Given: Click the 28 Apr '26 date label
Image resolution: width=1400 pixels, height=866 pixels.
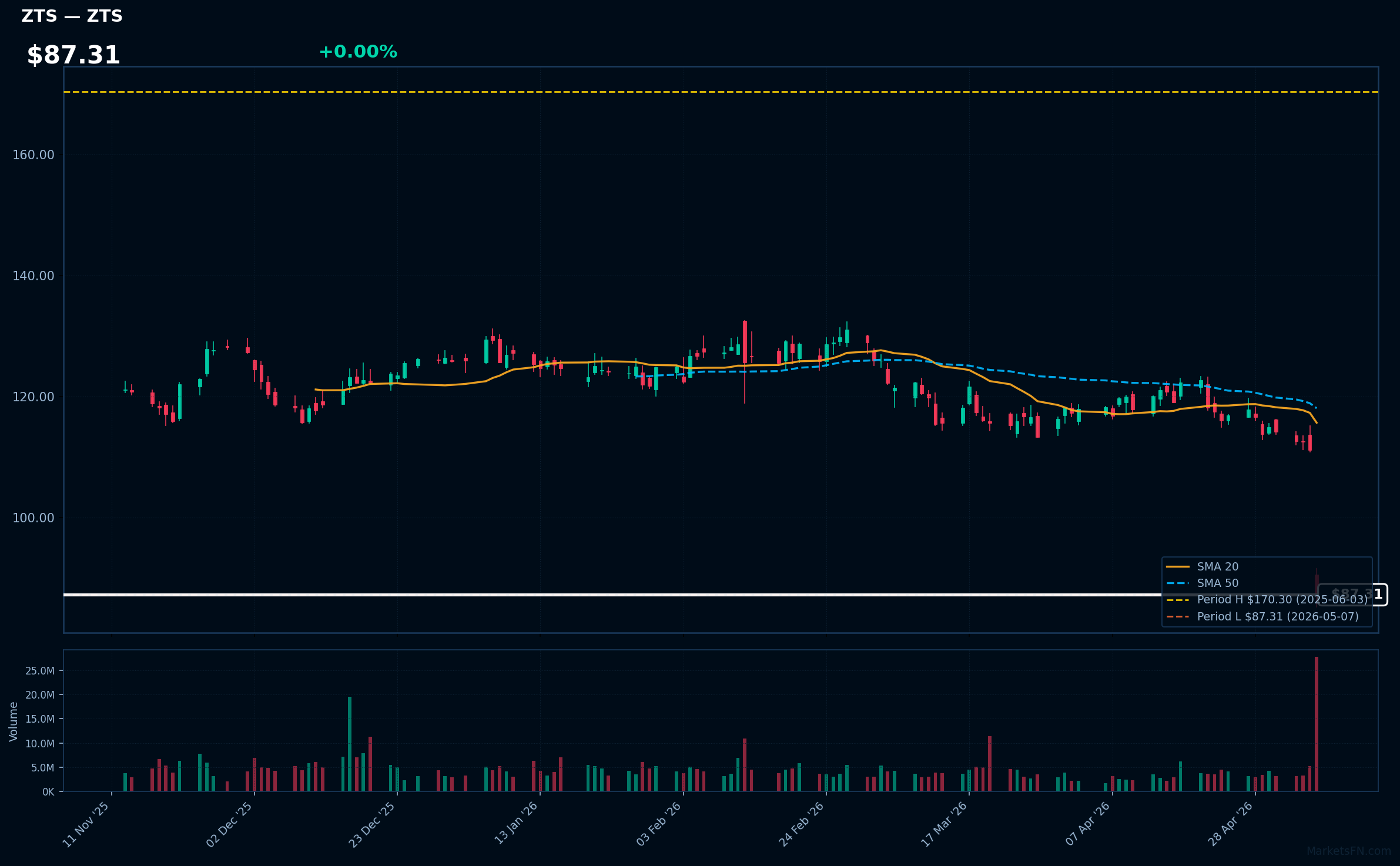Looking at the screenshot, I should (x=1230, y=824).
